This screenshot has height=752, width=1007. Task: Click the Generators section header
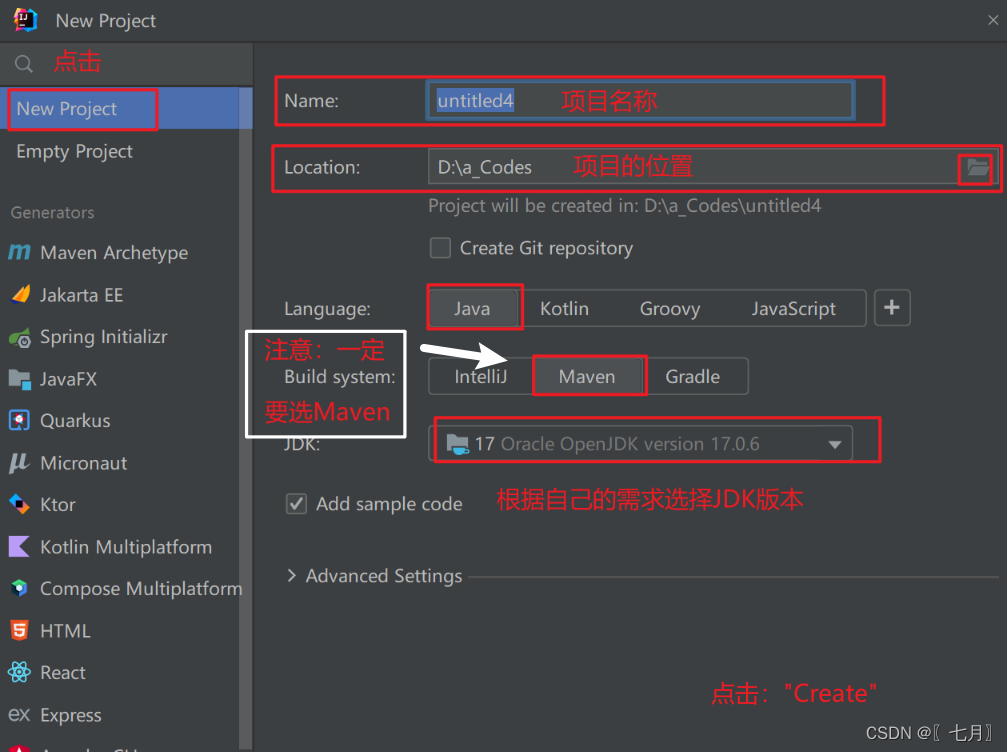pyautogui.click(x=52, y=213)
